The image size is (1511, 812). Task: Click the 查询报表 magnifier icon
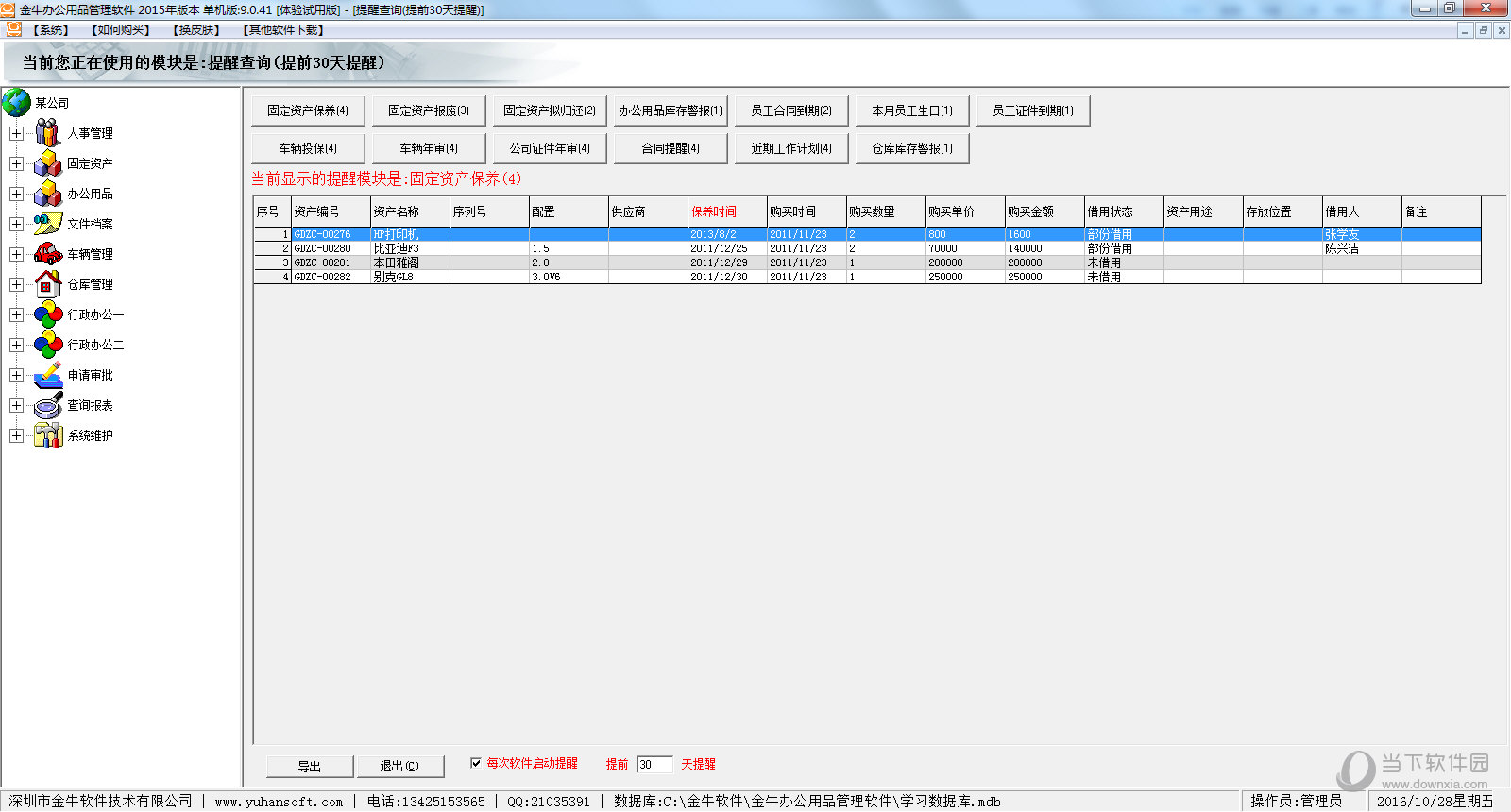coord(47,406)
